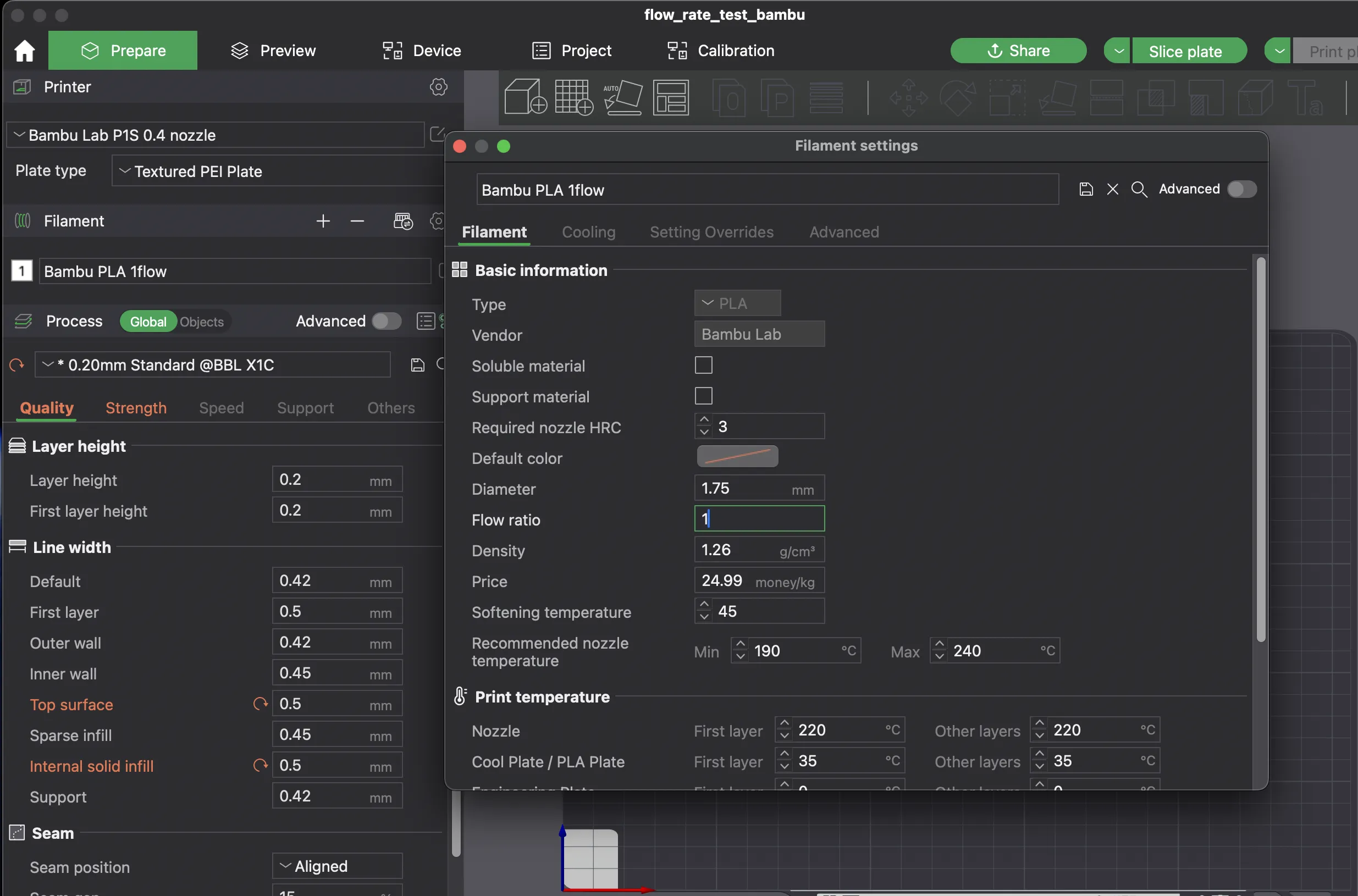
Task: Click the Share button
Action: (x=1018, y=50)
